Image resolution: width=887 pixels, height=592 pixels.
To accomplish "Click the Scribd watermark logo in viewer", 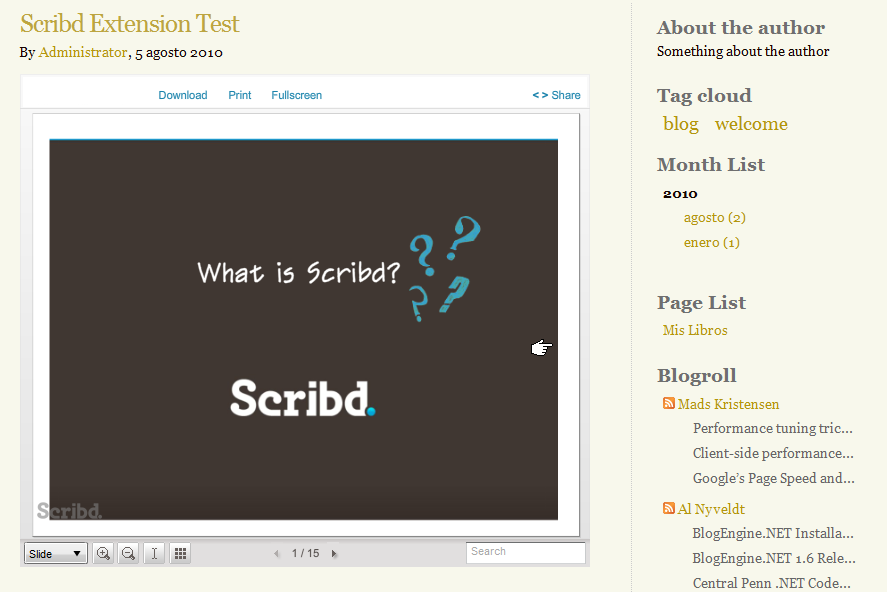I will pyautogui.click(x=69, y=511).
